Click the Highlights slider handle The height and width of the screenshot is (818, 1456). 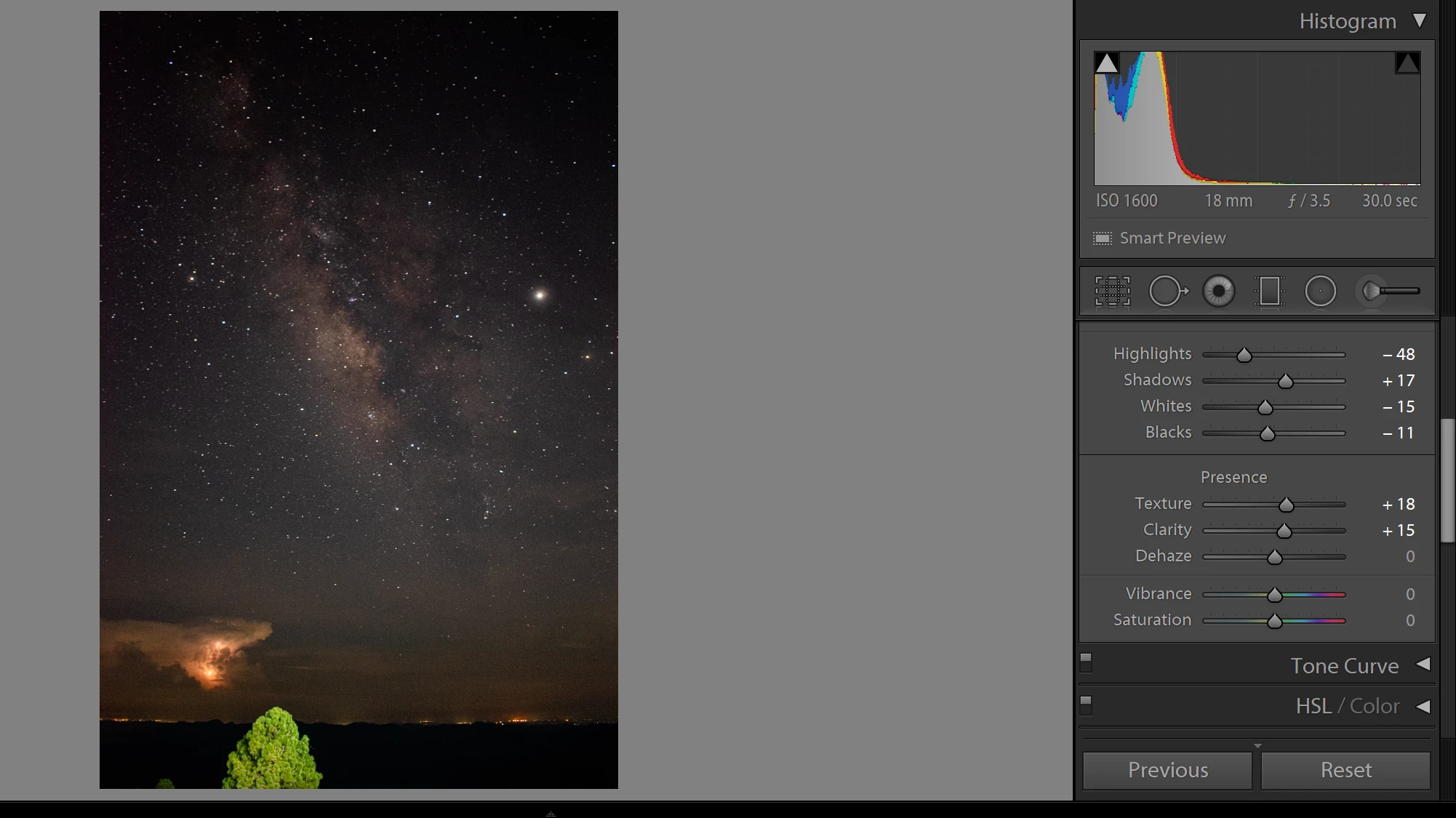(x=1244, y=356)
